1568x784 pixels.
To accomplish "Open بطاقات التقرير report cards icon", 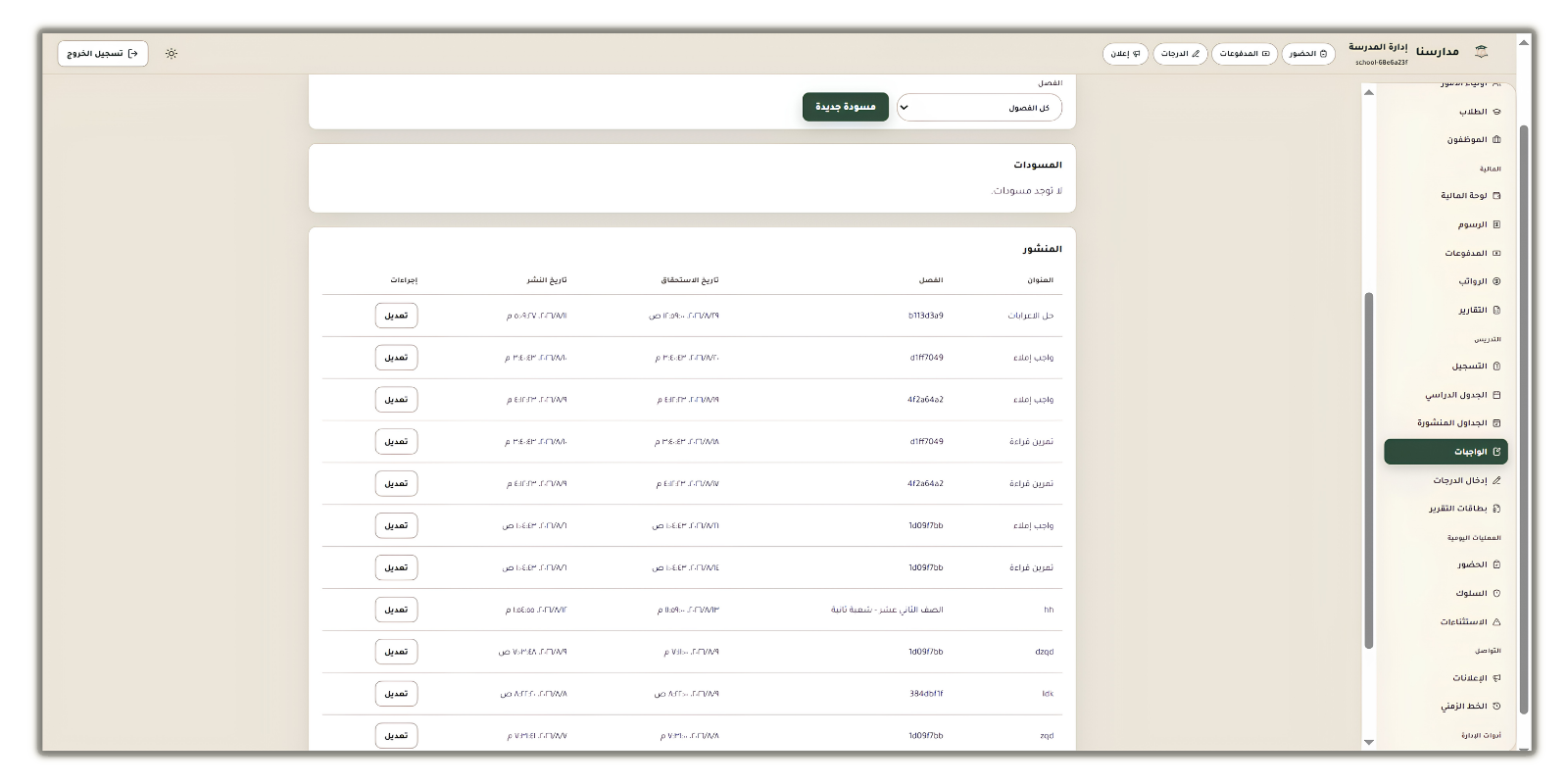I will 1496,509.
